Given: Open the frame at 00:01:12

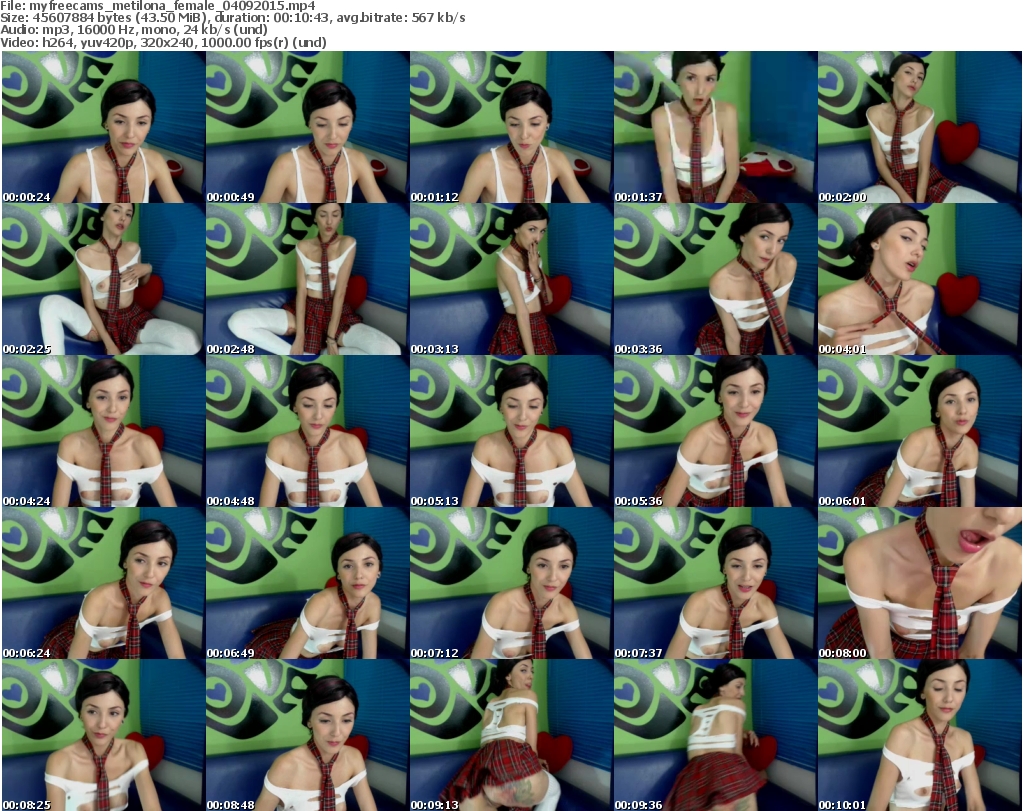Looking at the screenshot, I should 511,127.
